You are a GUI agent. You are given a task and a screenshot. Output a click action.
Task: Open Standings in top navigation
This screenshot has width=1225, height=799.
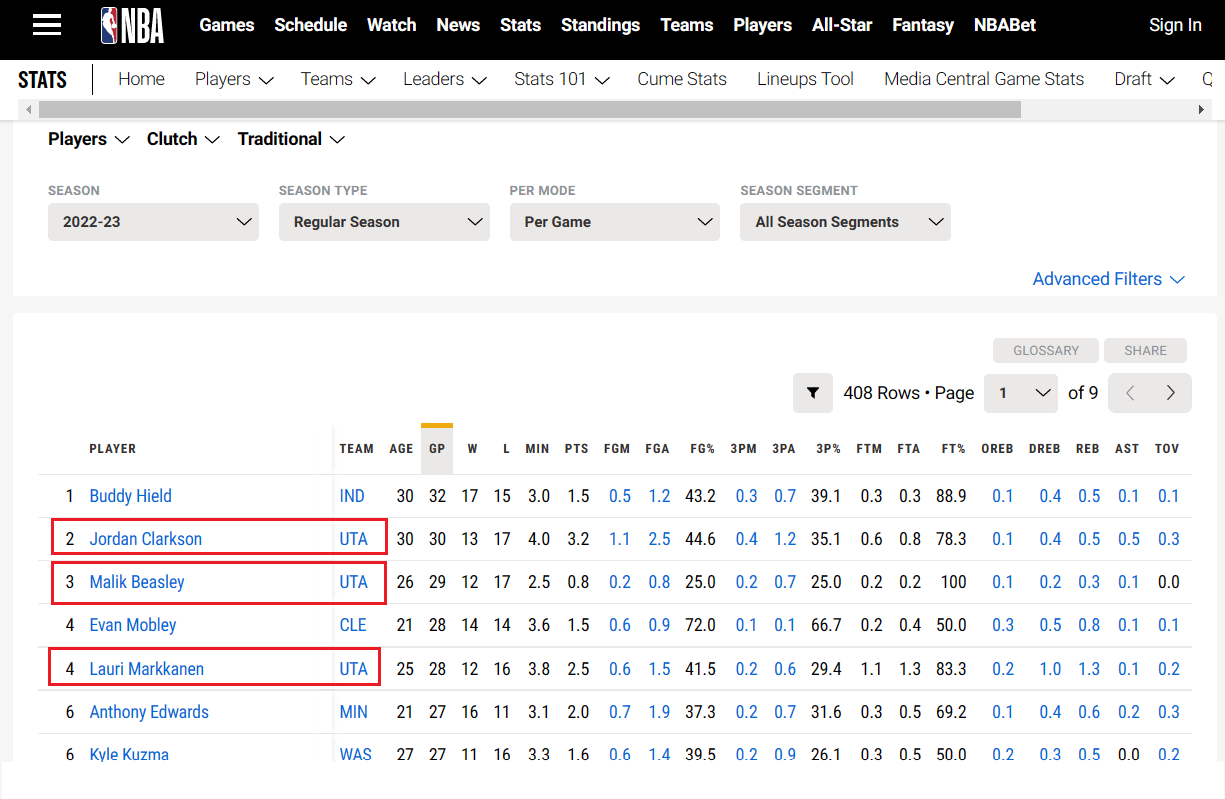click(x=600, y=25)
